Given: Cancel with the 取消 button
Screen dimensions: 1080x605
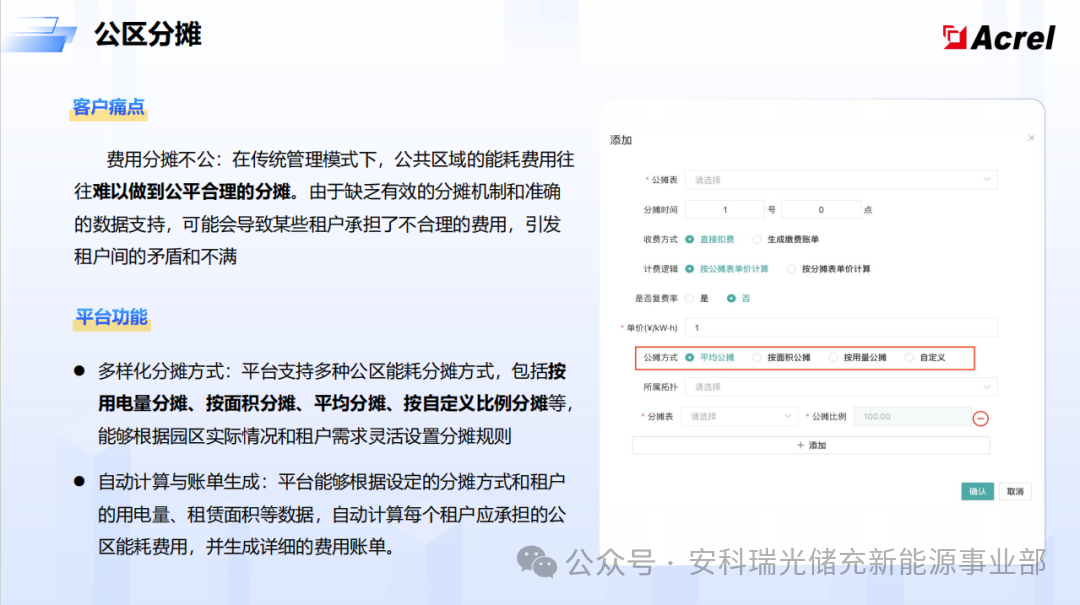Looking at the screenshot, I should (1015, 491).
